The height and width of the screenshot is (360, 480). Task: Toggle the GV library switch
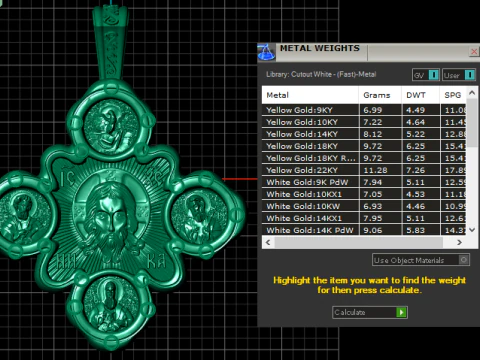pyautogui.click(x=426, y=75)
